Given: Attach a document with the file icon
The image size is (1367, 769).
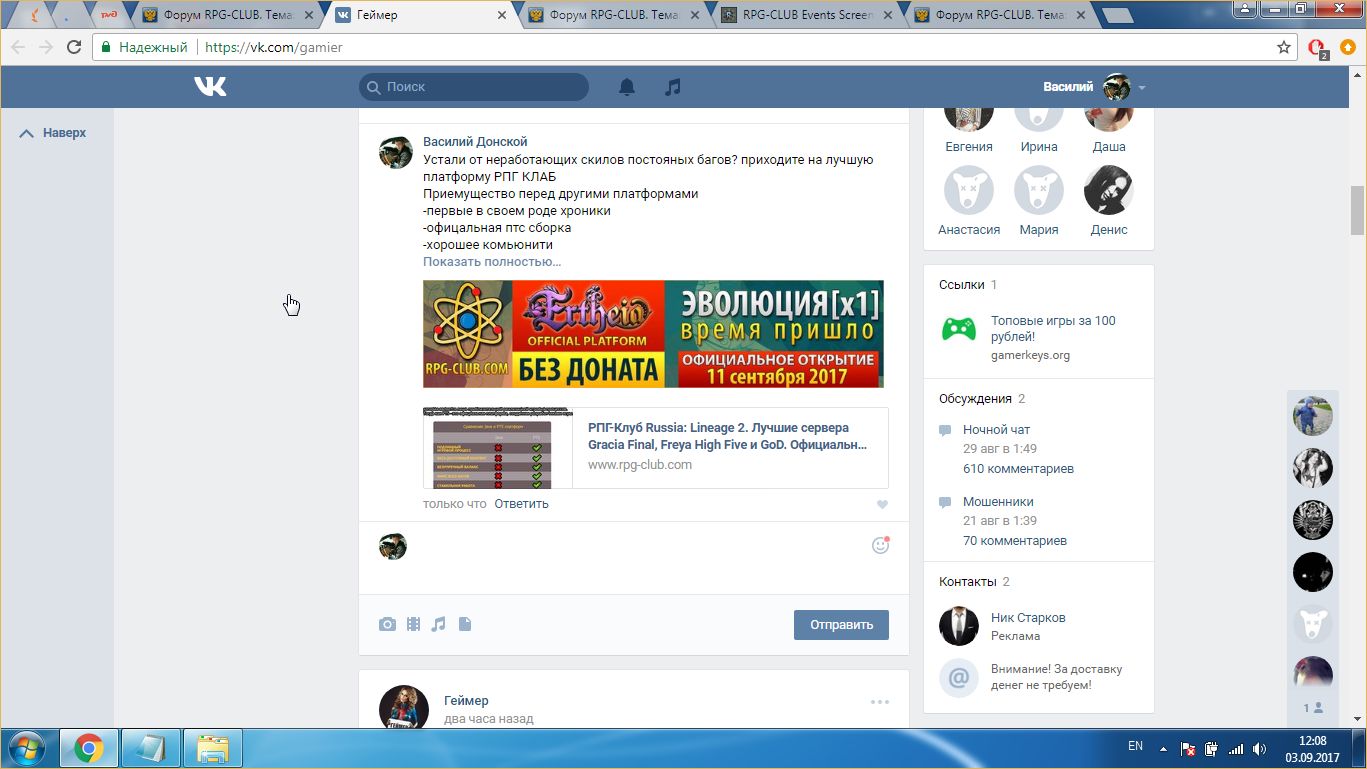Looking at the screenshot, I should 464,625.
